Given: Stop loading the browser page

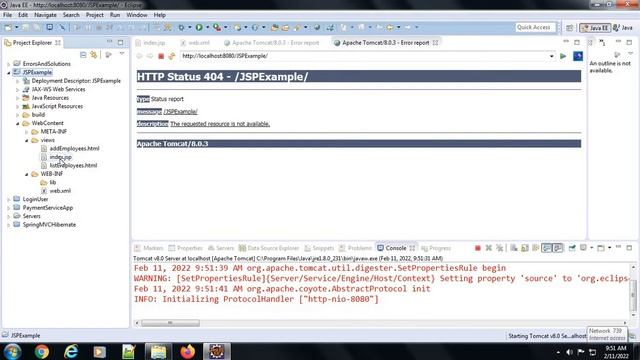Looking at the screenshot, I should (161, 56).
